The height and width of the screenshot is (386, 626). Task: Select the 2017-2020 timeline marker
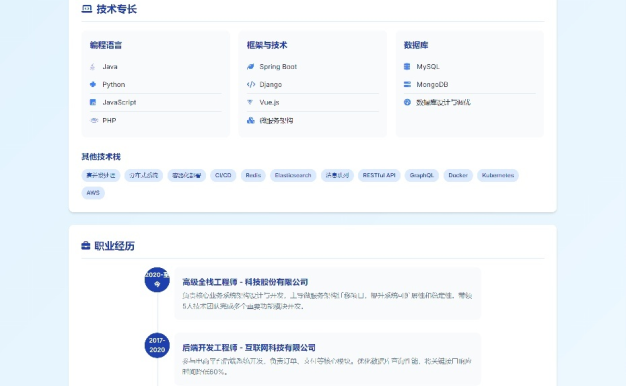coord(157,345)
